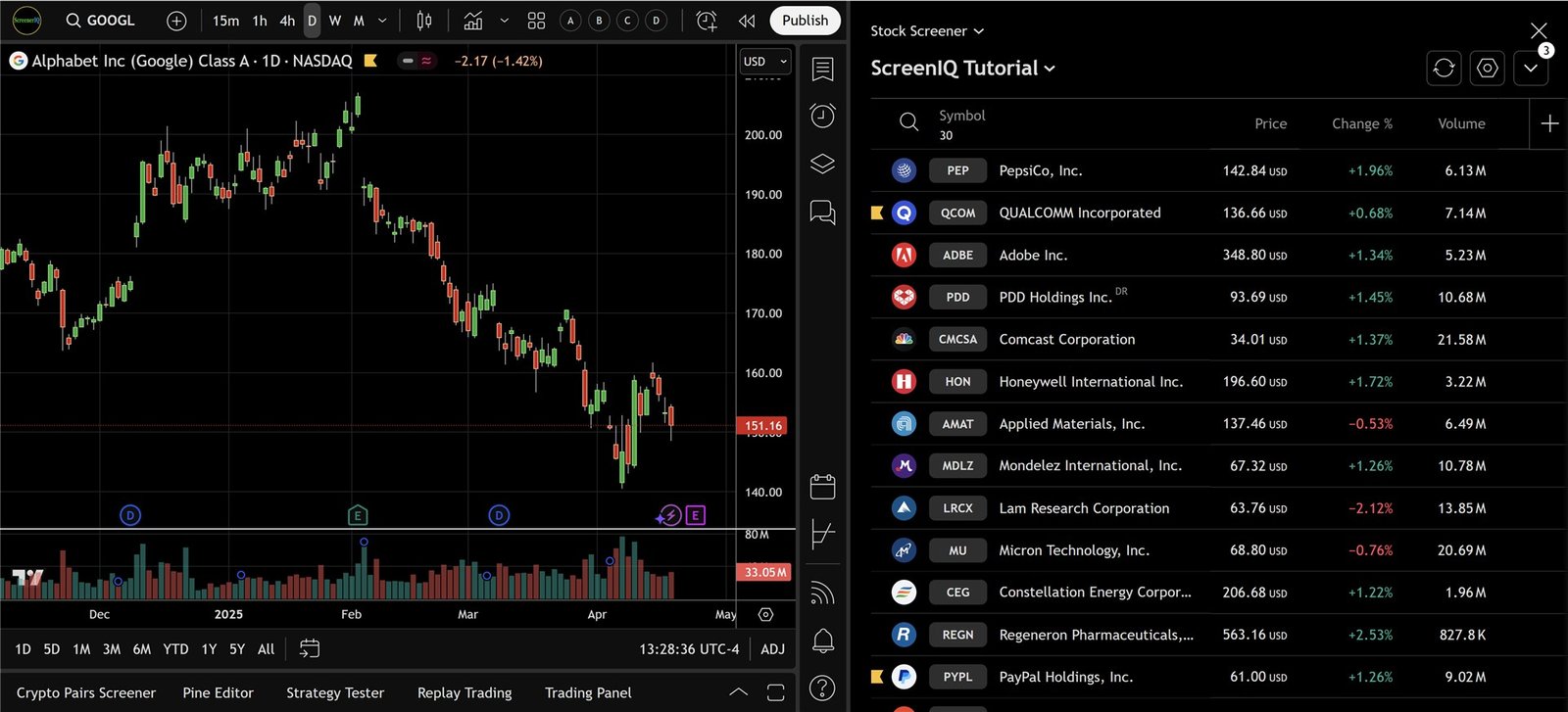Switch to the 15m timeframe
Screen dimensions: 1568x712
point(225,21)
